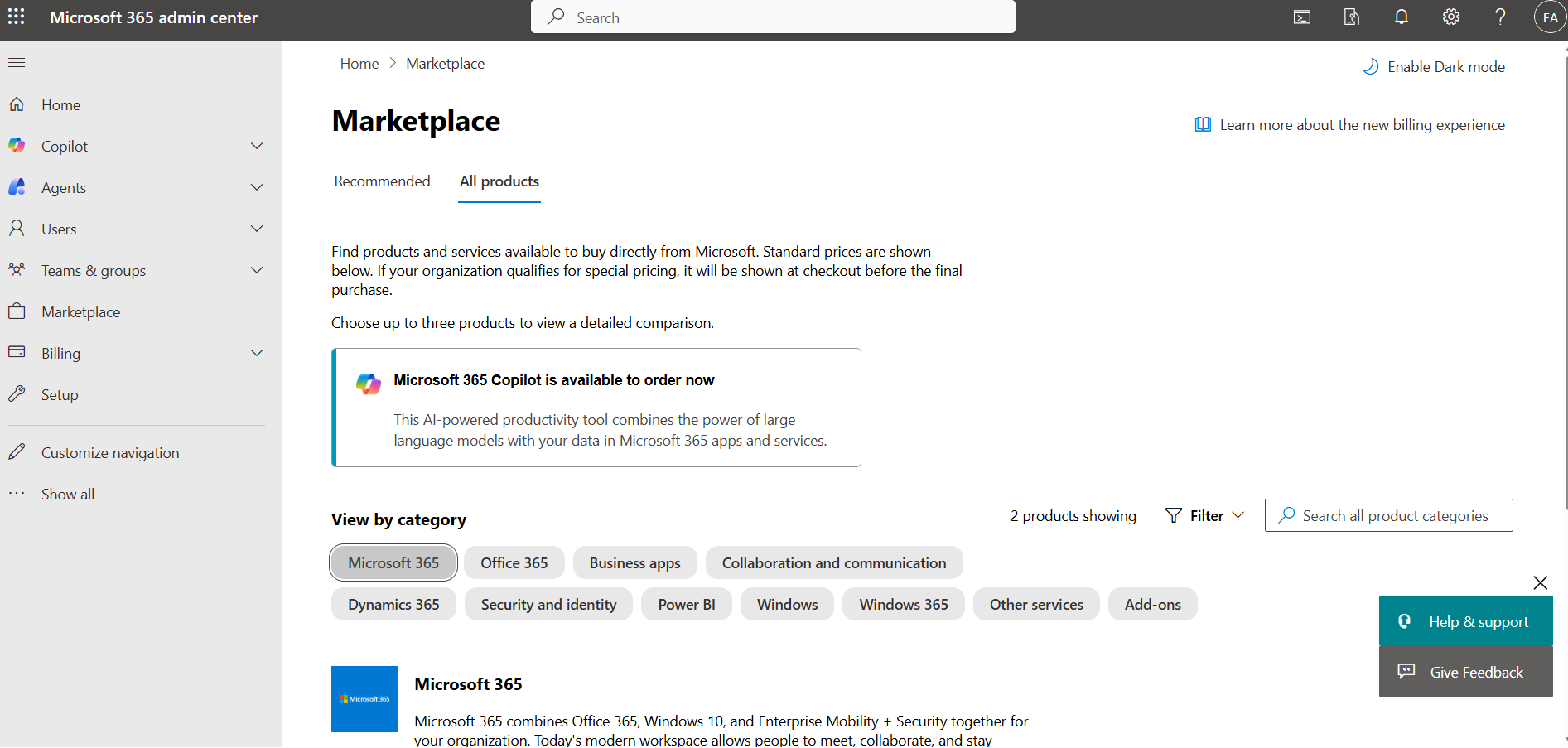Open the document icon in the top bar
Screen dimensions: 1568x748
pos(1352,17)
